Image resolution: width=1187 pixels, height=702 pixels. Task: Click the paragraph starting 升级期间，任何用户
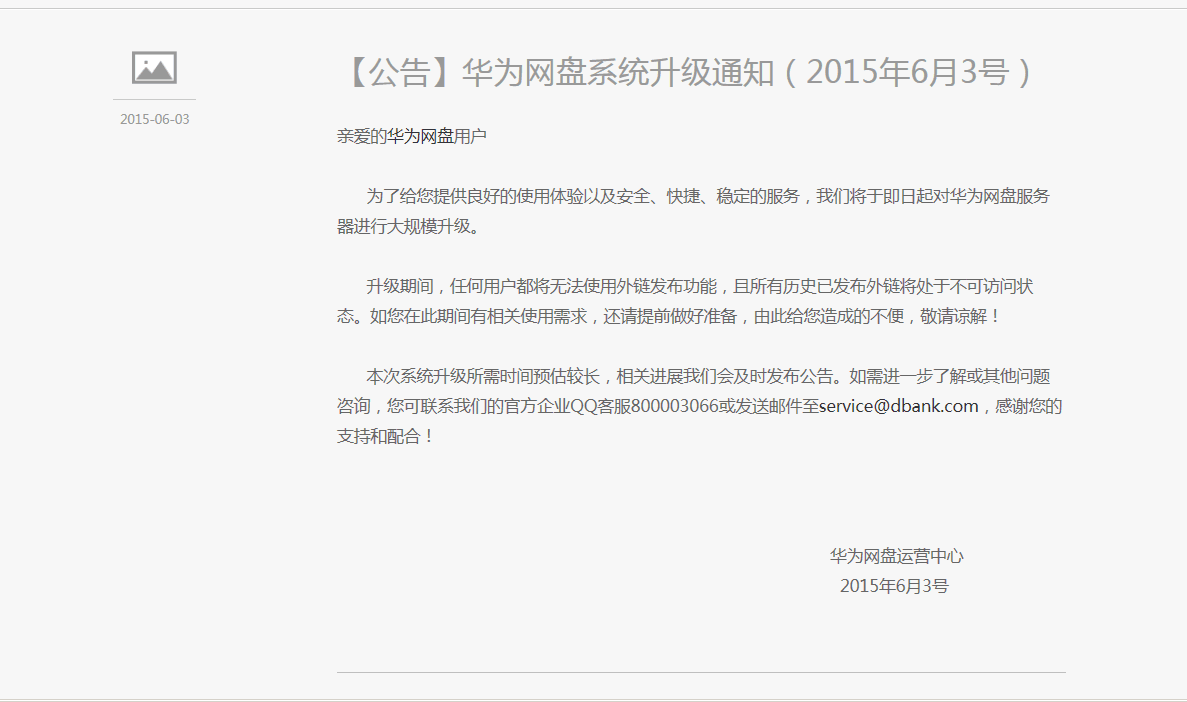[685, 301]
